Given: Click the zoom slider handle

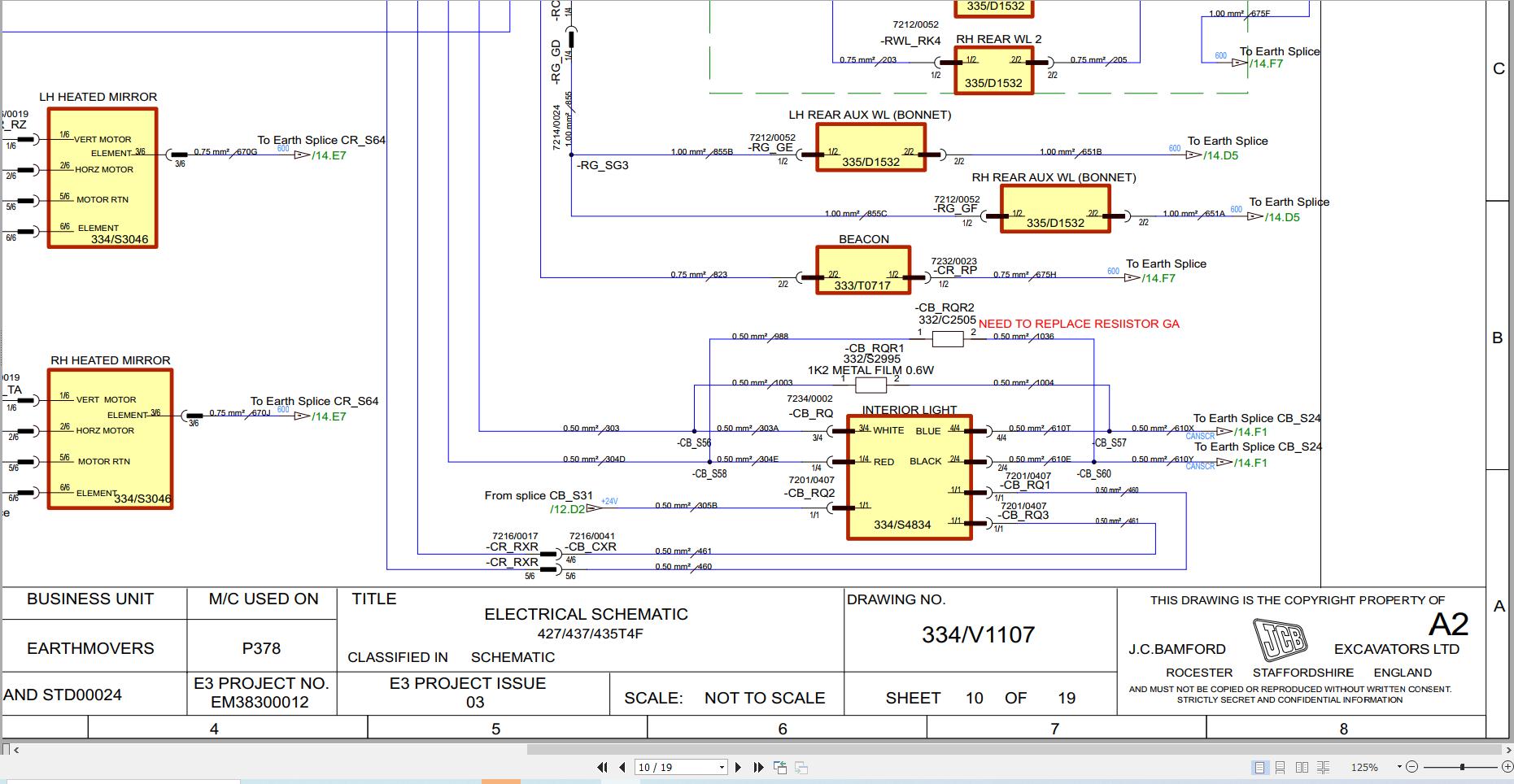Looking at the screenshot, I should (1462, 765).
